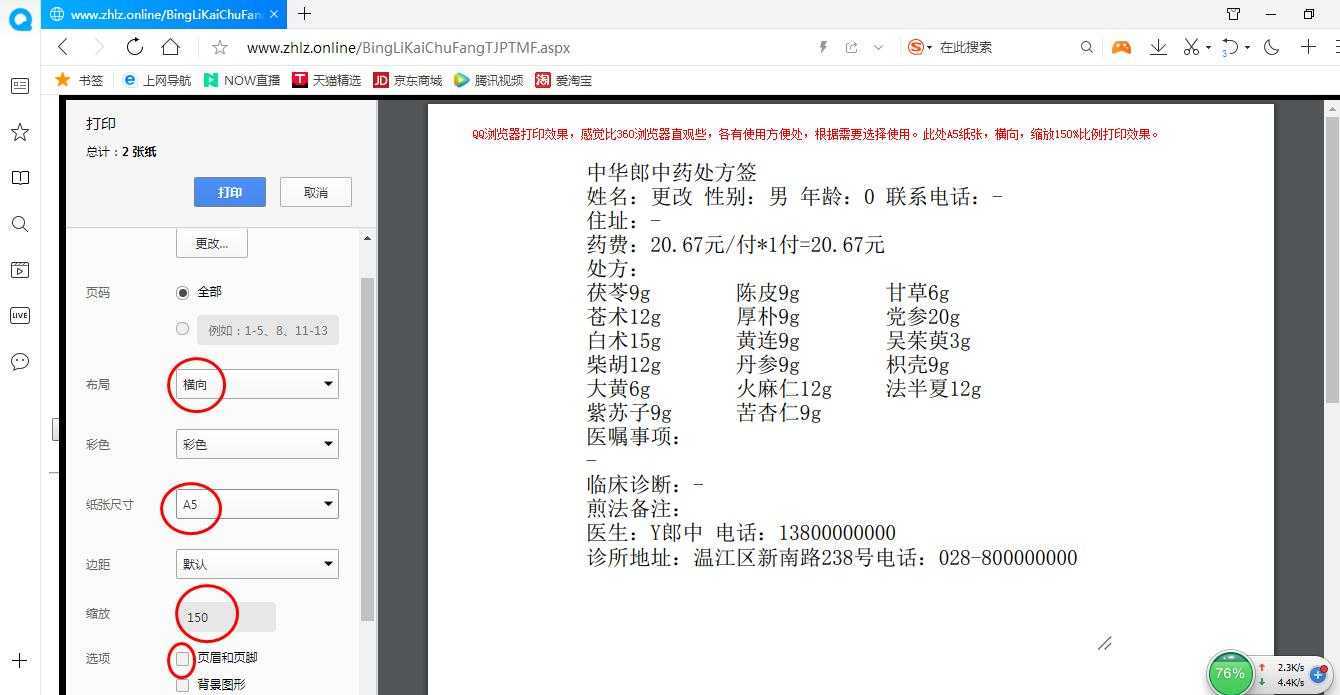Enable the 背景图形 checkbox
Image resolution: width=1340 pixels, height=695 pixels.
[x=182, y=684]
